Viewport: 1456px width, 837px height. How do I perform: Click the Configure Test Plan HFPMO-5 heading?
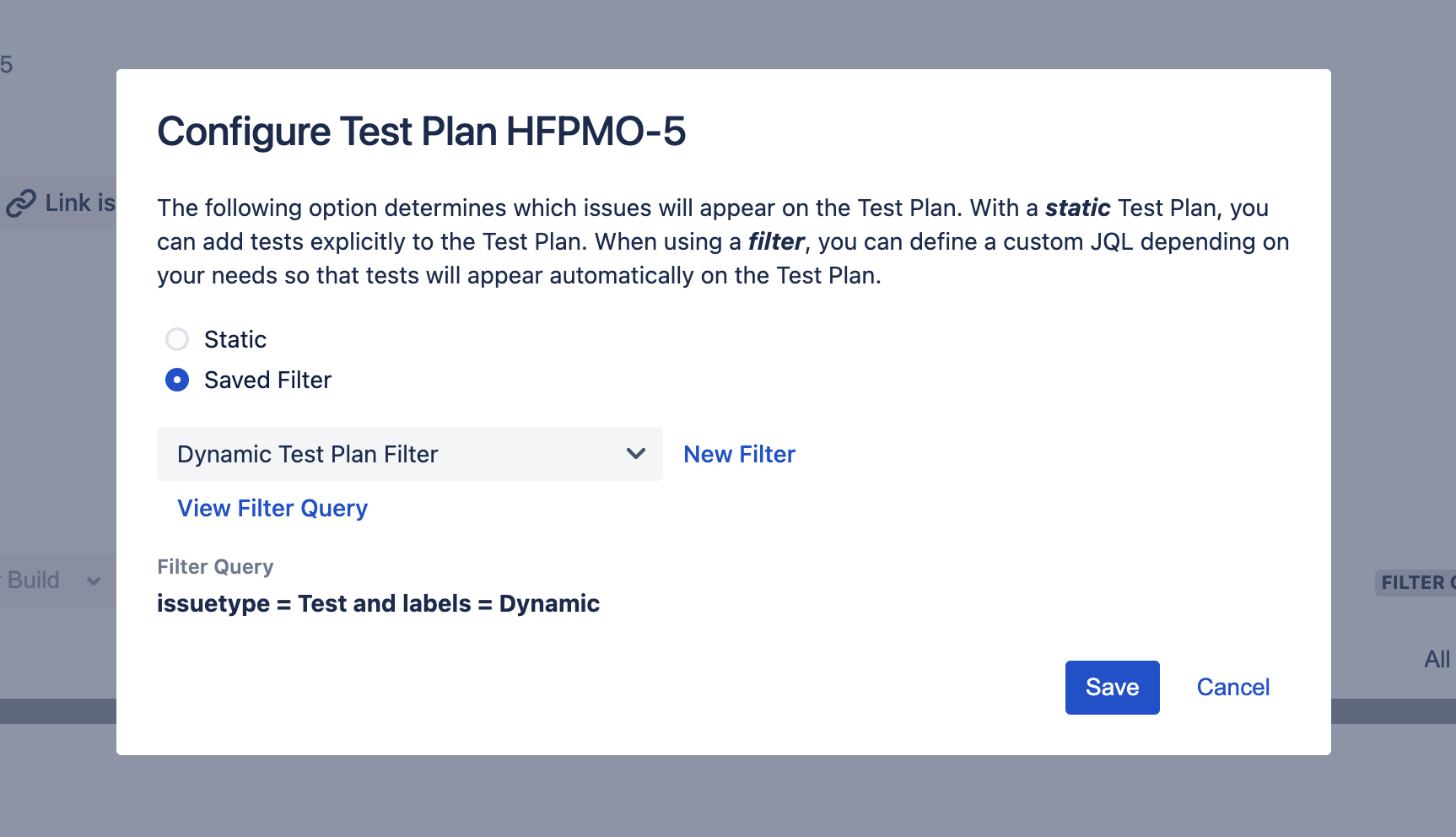coord(421,132)
